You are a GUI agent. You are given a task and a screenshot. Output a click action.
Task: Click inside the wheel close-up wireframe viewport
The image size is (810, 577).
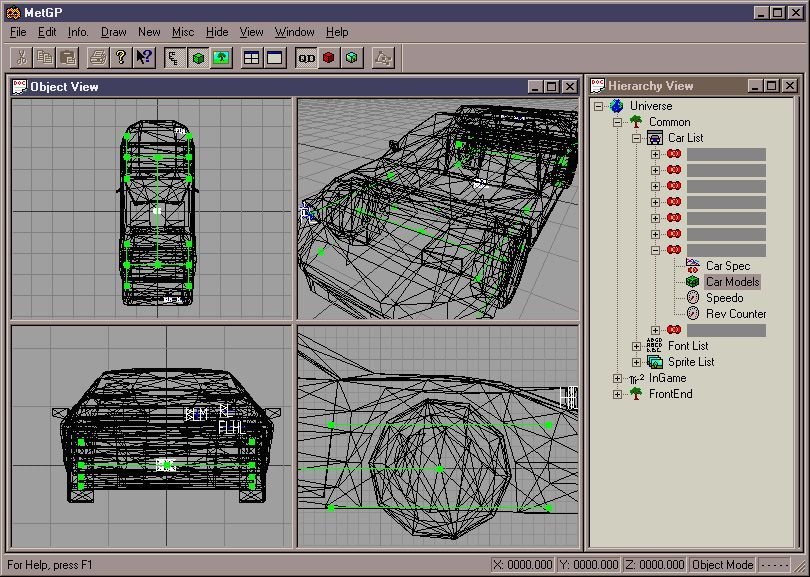point(438,436)
